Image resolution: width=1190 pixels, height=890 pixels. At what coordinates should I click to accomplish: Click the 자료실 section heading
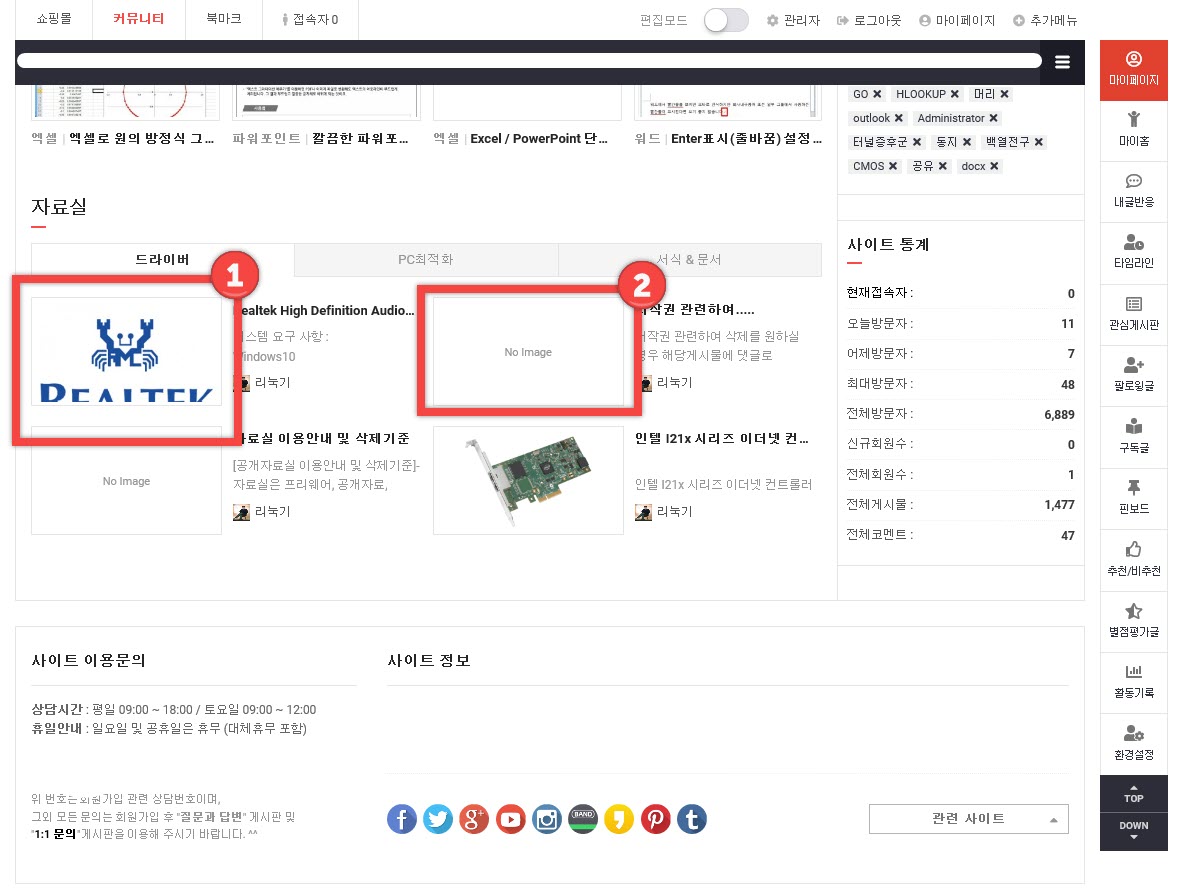pyautogui.click(x=59, y=206)
